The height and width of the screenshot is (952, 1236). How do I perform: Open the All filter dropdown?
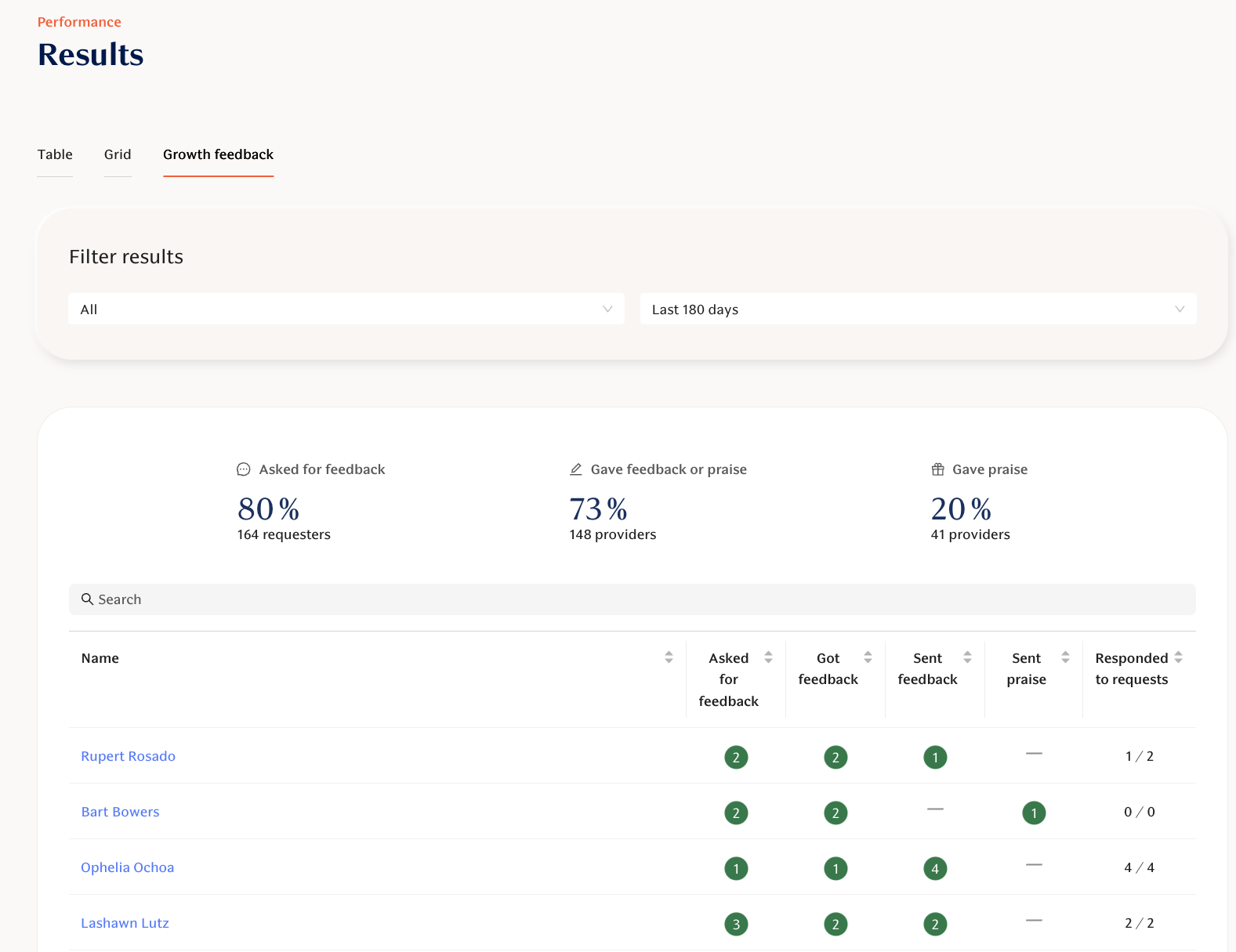coord(346,309)
